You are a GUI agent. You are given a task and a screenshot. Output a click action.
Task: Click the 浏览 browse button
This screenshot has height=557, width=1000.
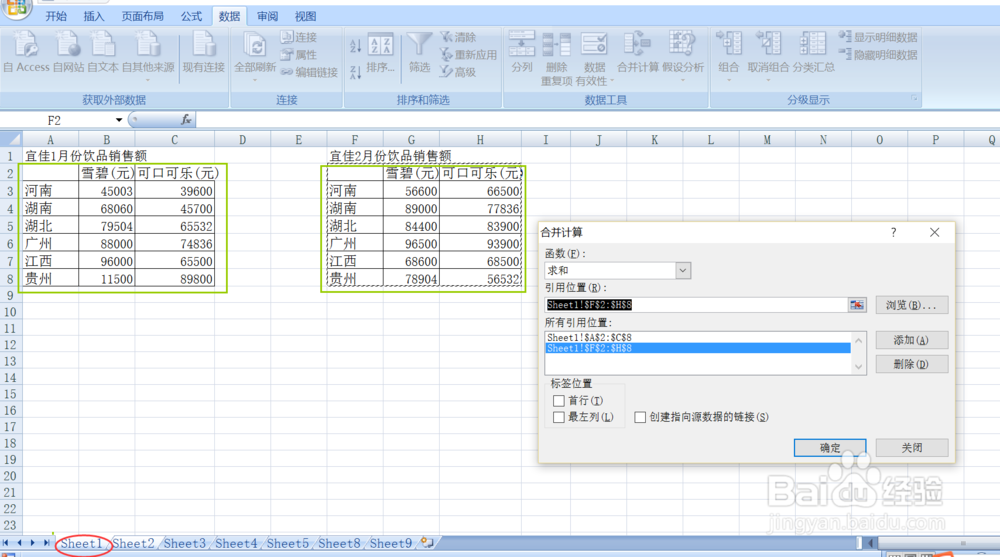click(911, 305)
